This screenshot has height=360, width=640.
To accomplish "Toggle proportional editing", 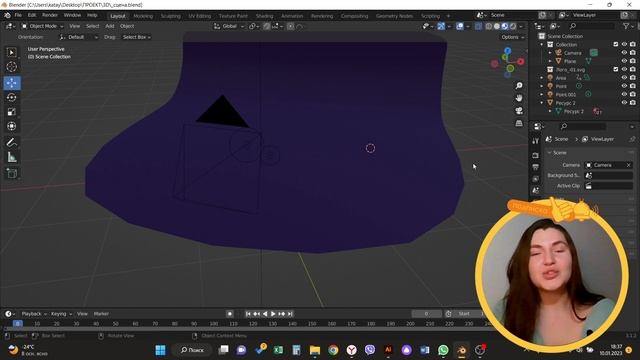I will click(x=290, y=26).
